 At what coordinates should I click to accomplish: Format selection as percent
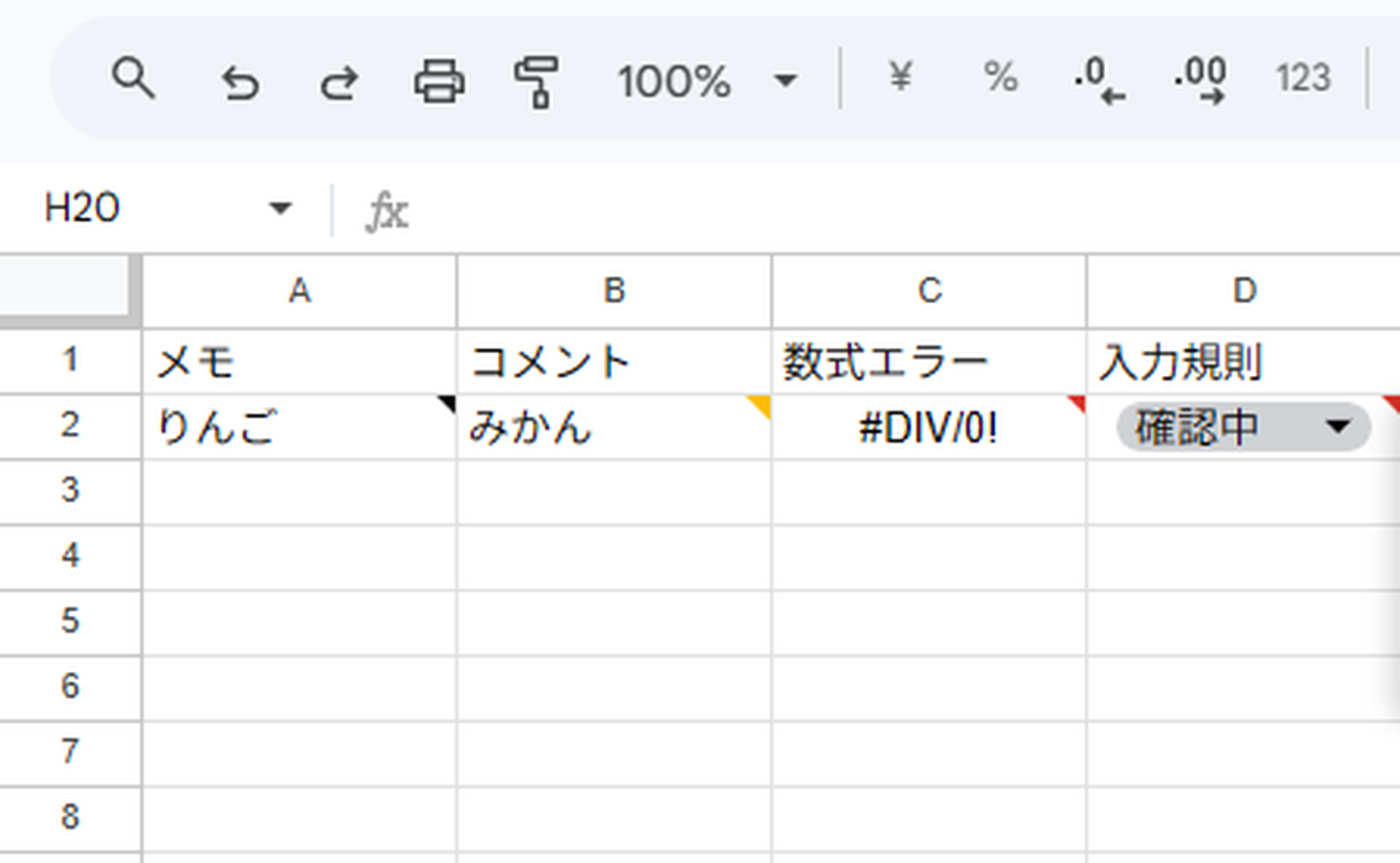(x=1001, y=77)
